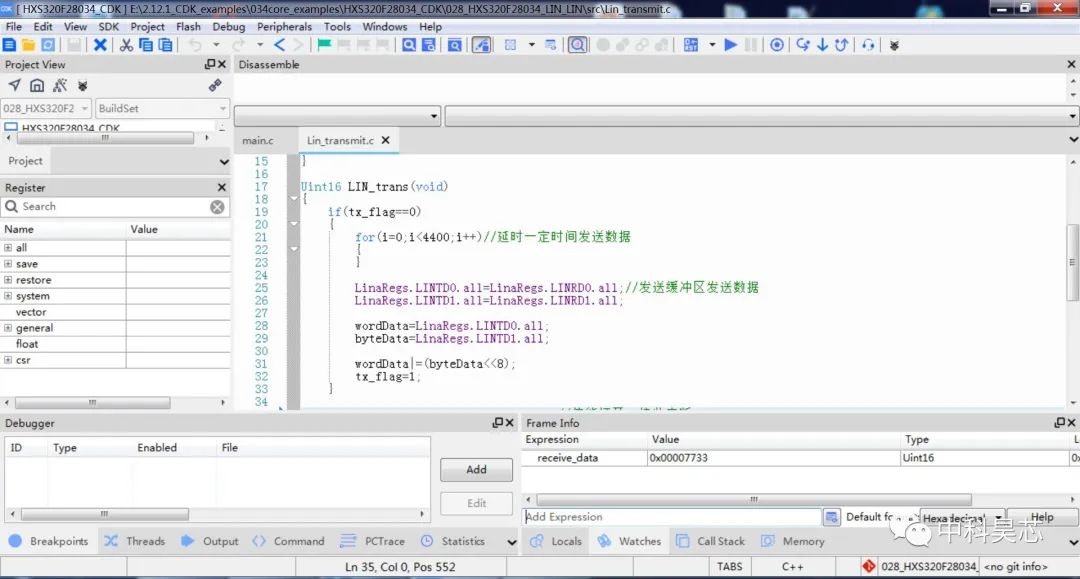Viewport: 1080px width, 579px height.
Task: Click the Frame Info horizontal scrollbar
Action: tap(754, 499)
